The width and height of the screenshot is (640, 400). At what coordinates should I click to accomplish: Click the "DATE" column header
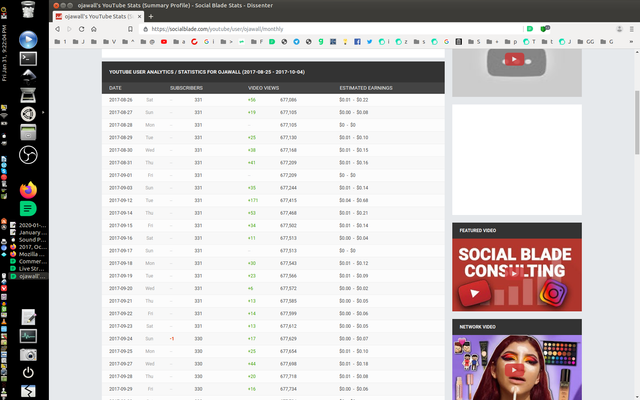pos(115,88)
